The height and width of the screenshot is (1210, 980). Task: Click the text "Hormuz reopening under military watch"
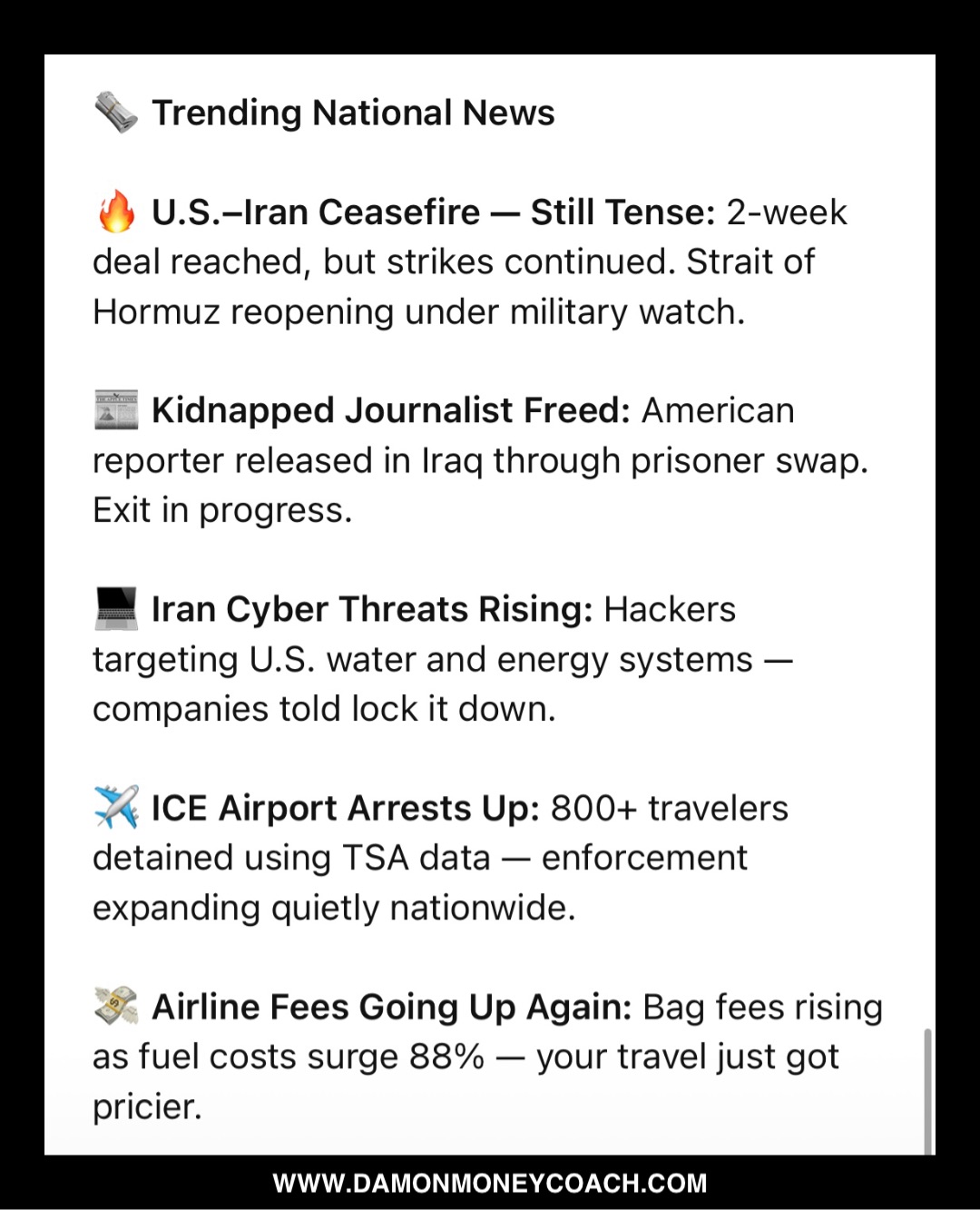coord(418,312)
